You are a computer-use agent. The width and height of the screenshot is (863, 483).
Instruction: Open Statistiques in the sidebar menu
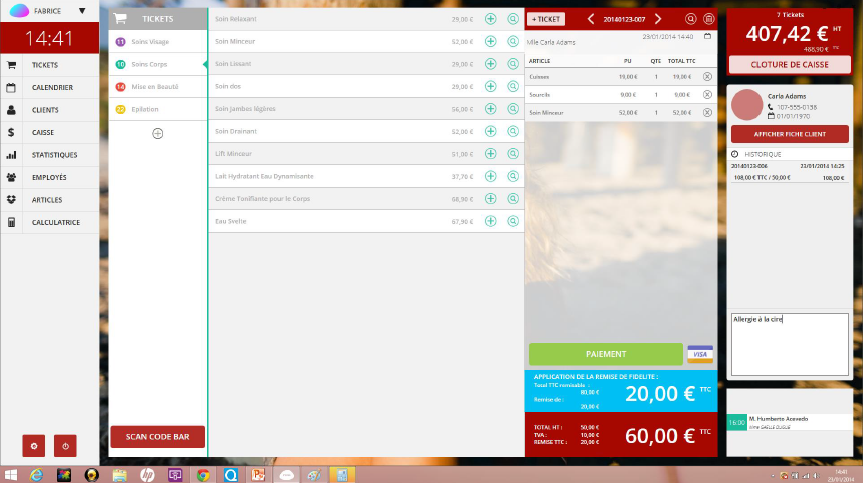pos(54,155)
